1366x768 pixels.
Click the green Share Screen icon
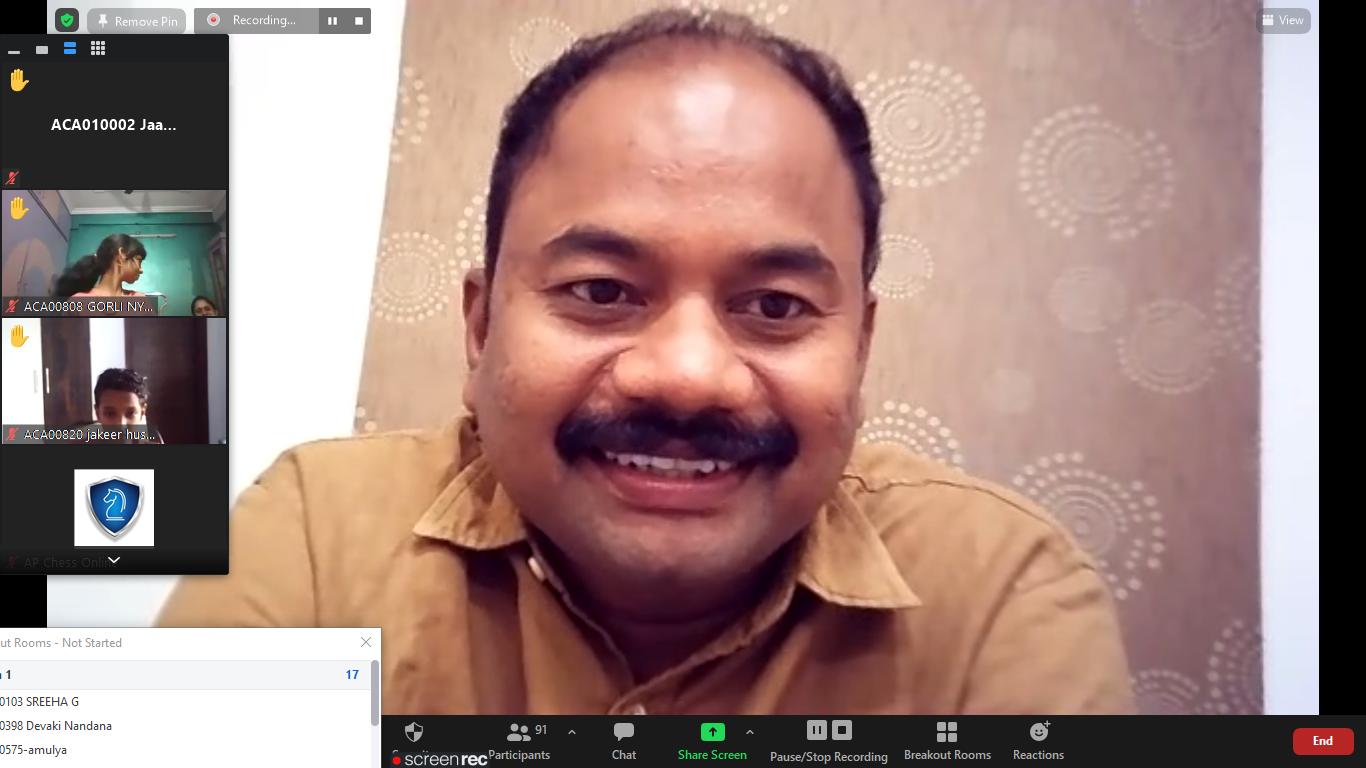tap(712, 732)
